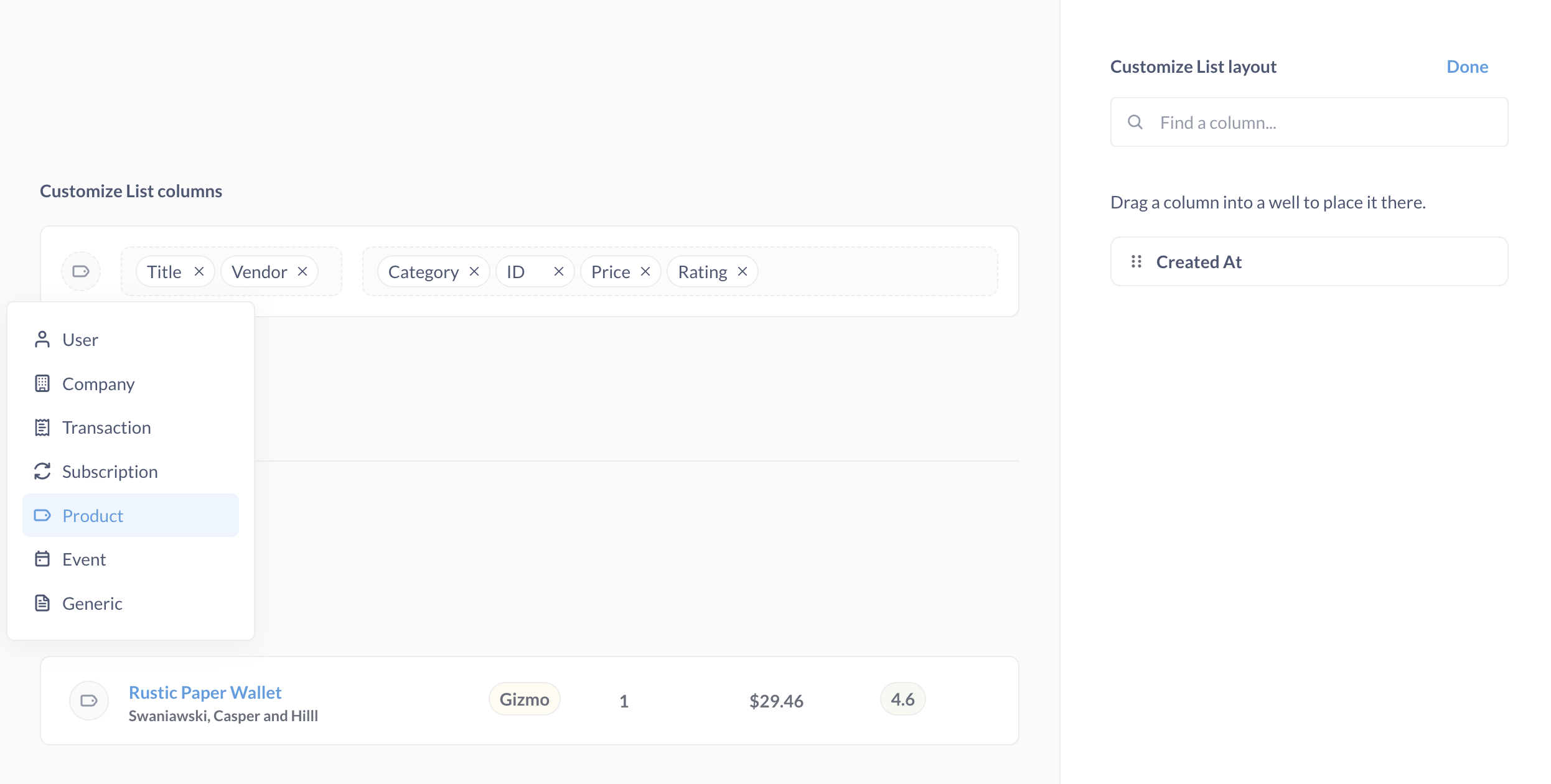Select Transaction from the entity menu
This screenshot has height=784, width=1551.
pyautogui.click(x=106, y=427)
